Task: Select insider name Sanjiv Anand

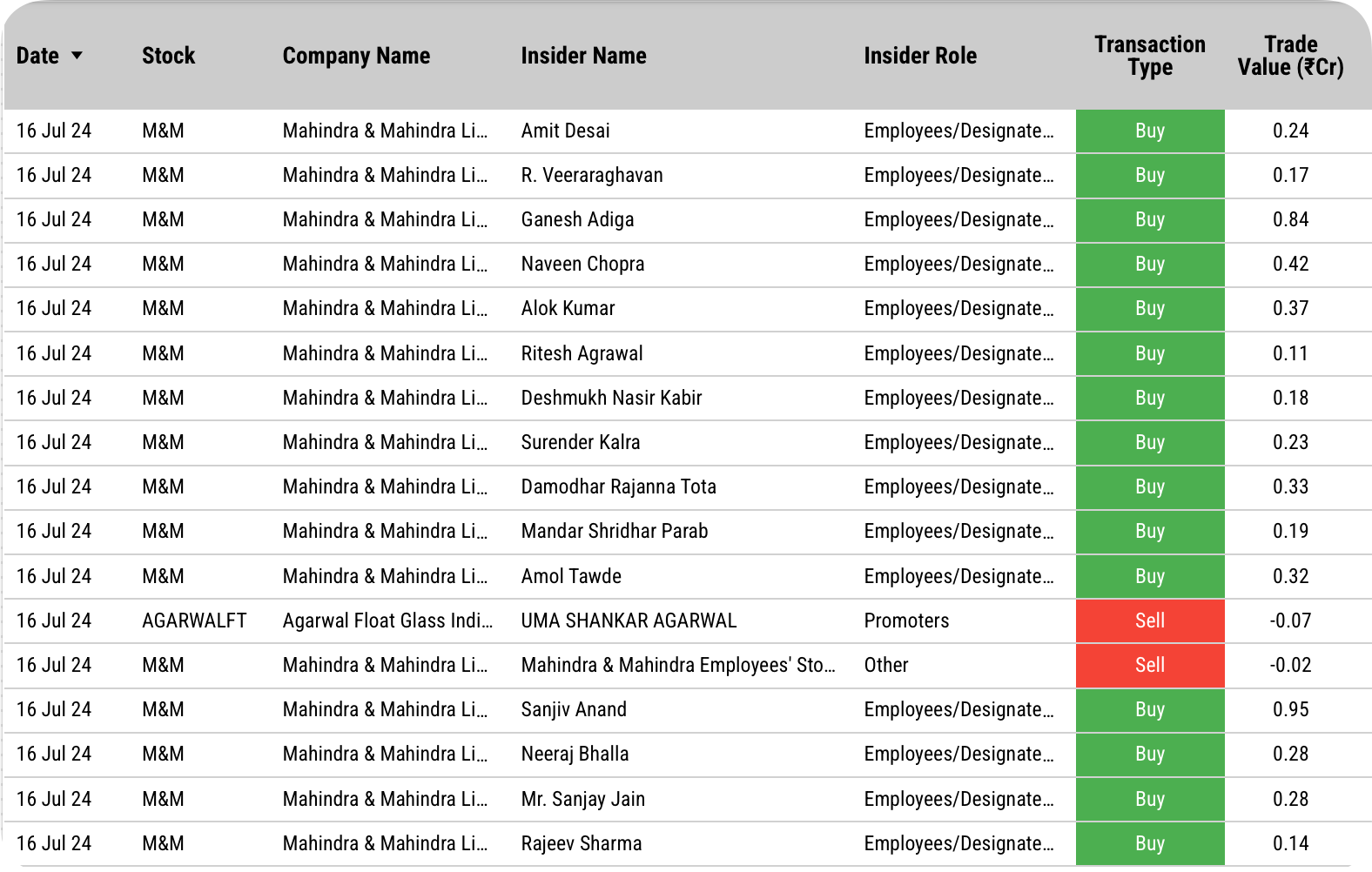Action: tap(574, 709)
